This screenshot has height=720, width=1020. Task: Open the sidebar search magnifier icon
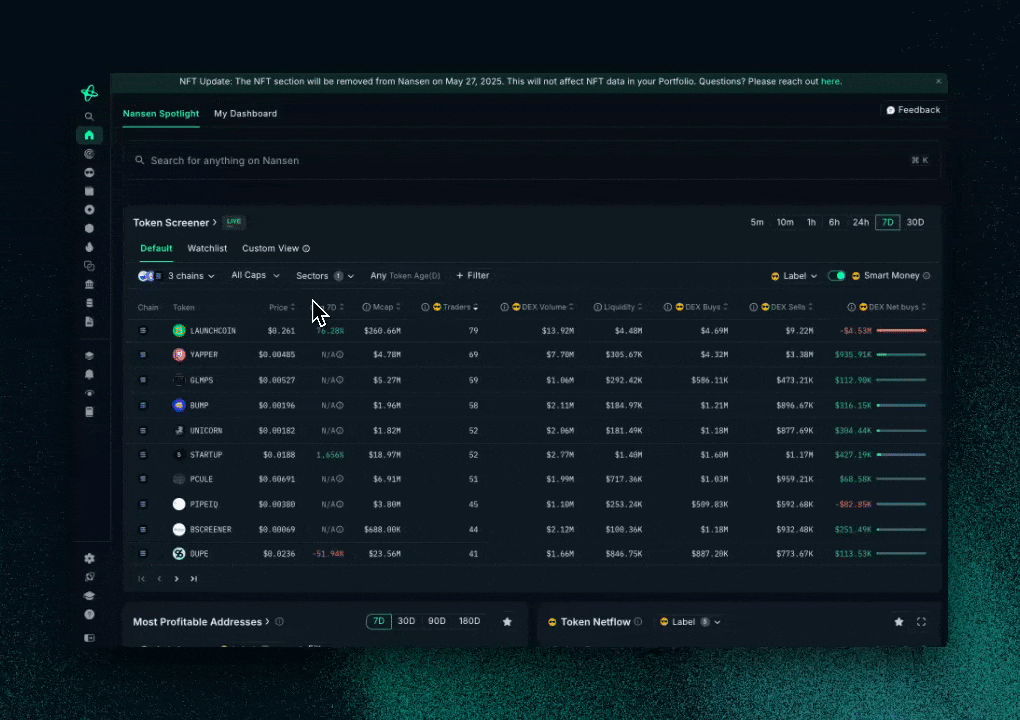89,116
